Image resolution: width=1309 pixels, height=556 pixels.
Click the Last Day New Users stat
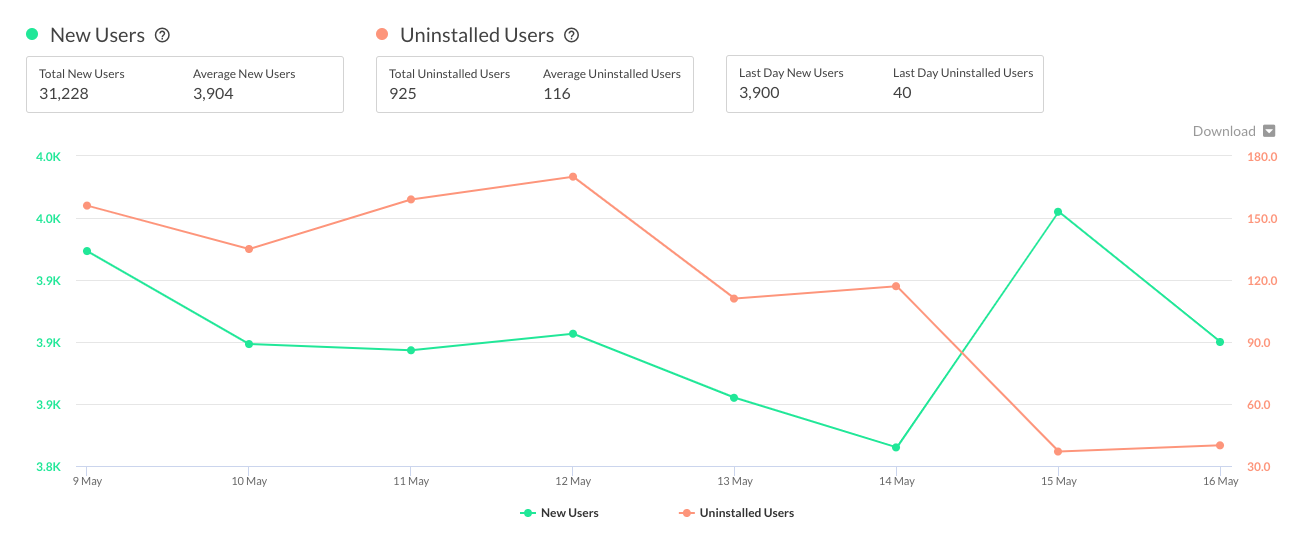coord(791,84)
